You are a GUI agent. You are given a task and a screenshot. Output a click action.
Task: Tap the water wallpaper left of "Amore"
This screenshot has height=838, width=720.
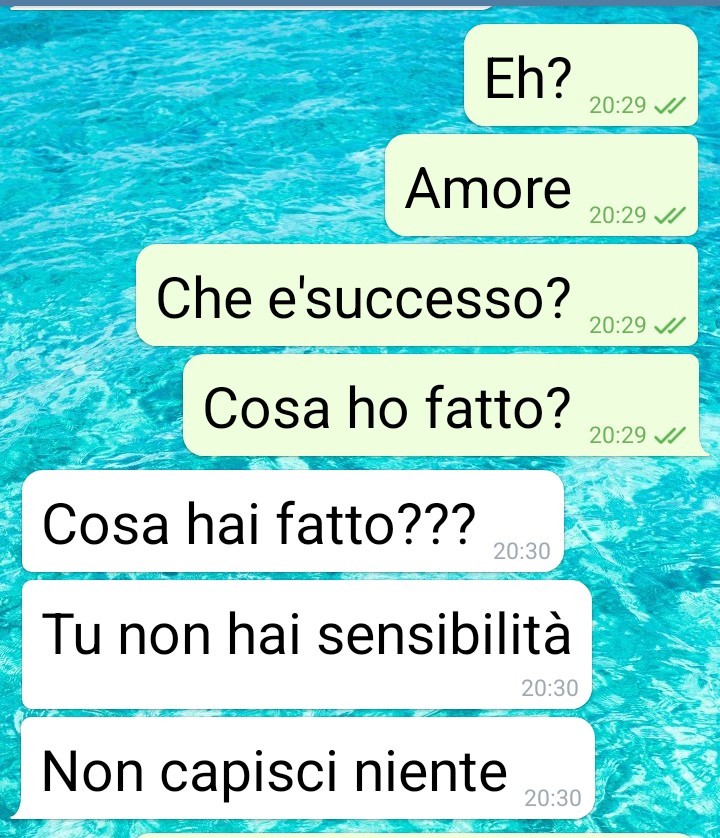click(192, 185)
